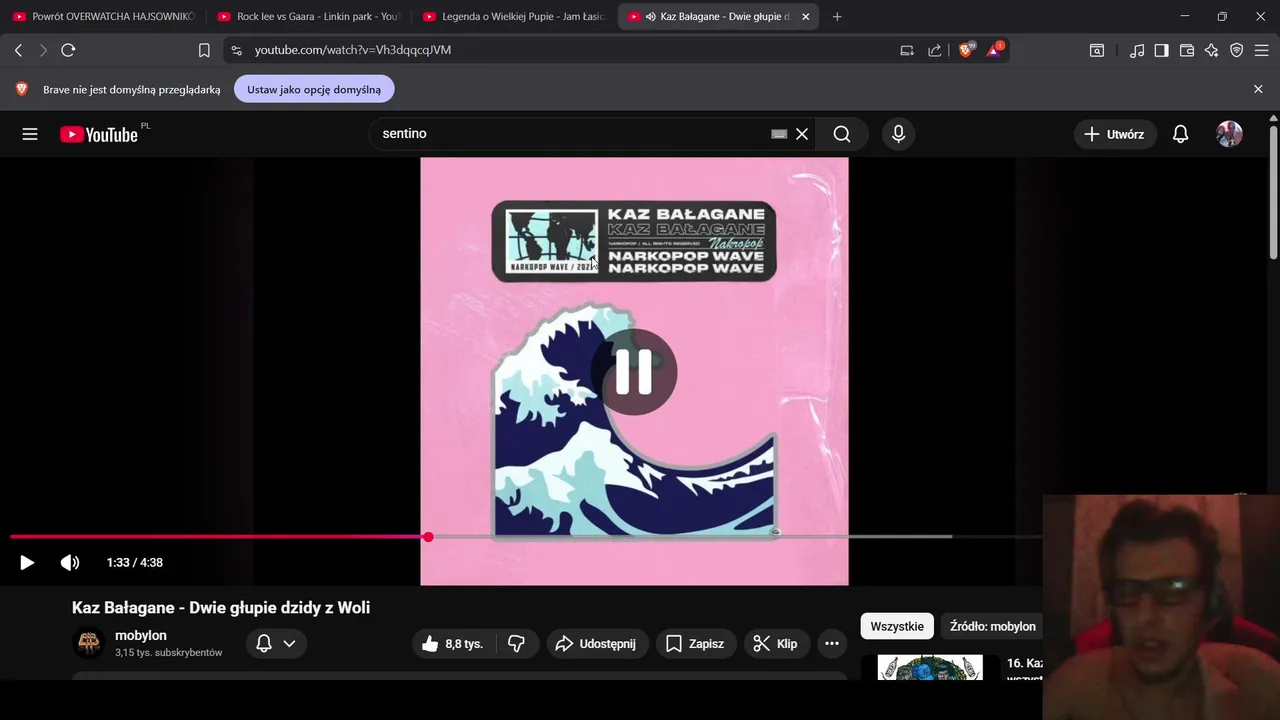Click the red progress bar scrubber handle
The width and height of the screenshot is (1280, 720).
click(x=428, y=537)
